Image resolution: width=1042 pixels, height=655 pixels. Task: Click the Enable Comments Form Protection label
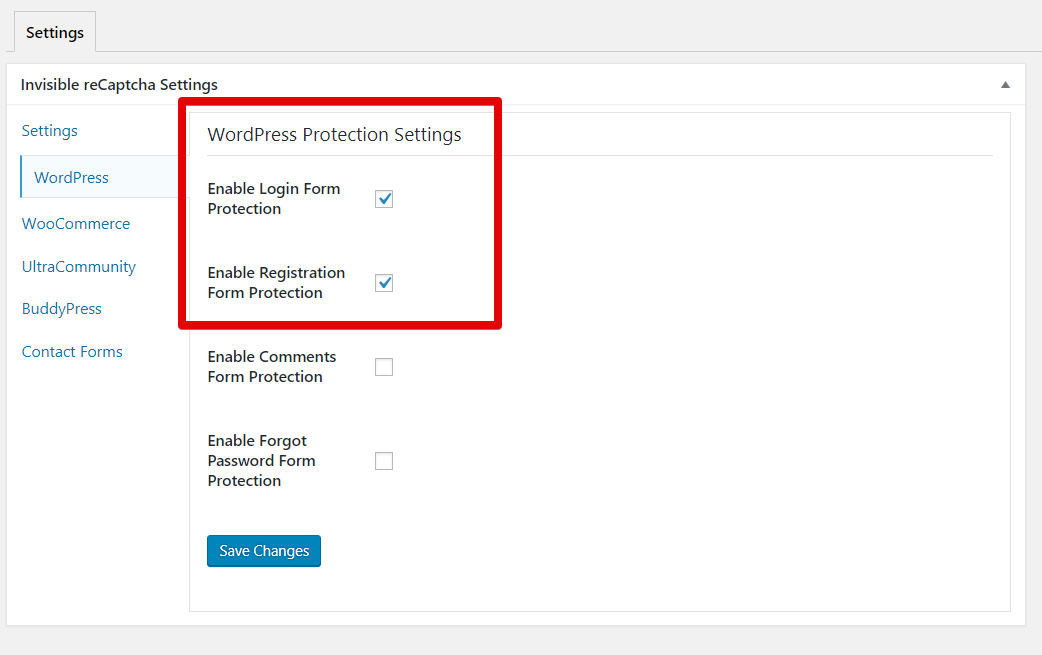tap(271, 366)
